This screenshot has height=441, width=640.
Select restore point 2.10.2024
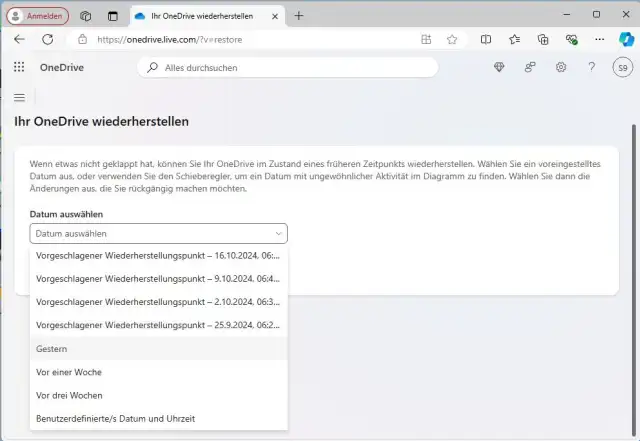click(158, 302)
